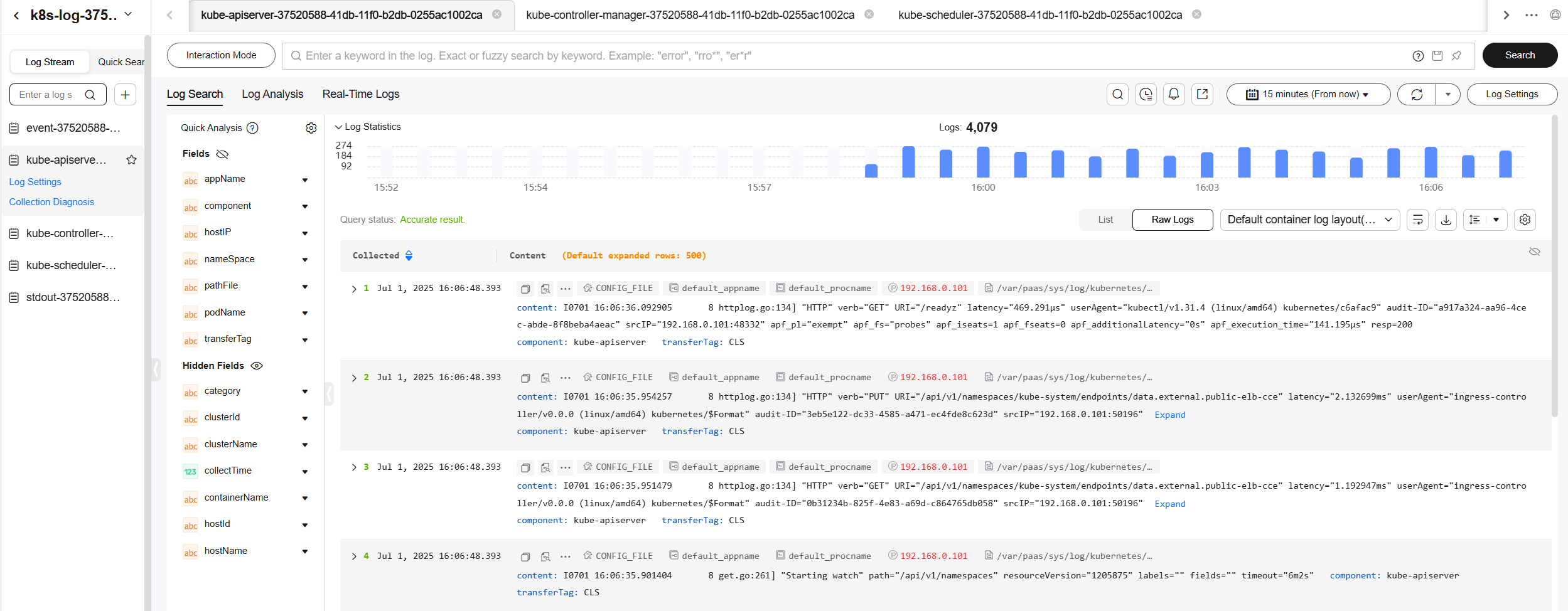
Task: Switch results view to Raw Logs
Action: (1172, 220)
